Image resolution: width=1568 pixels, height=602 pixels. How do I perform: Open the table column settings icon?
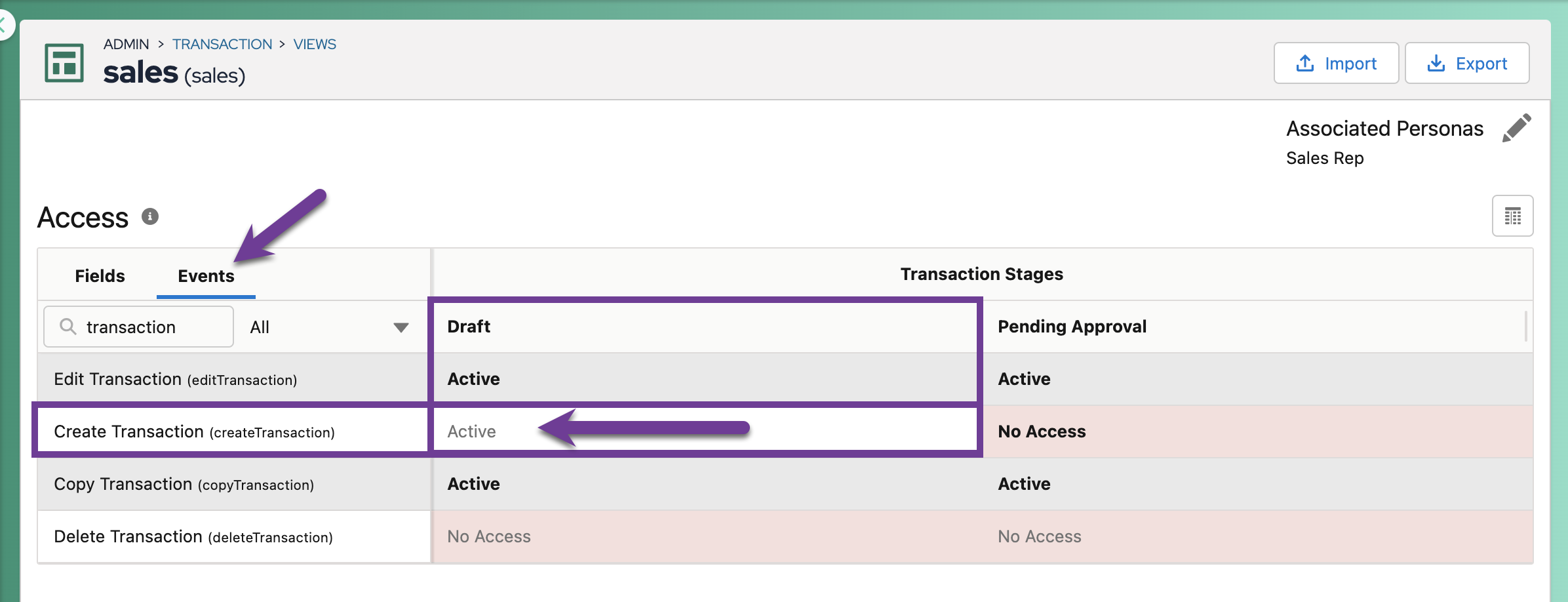point(1512,216)
